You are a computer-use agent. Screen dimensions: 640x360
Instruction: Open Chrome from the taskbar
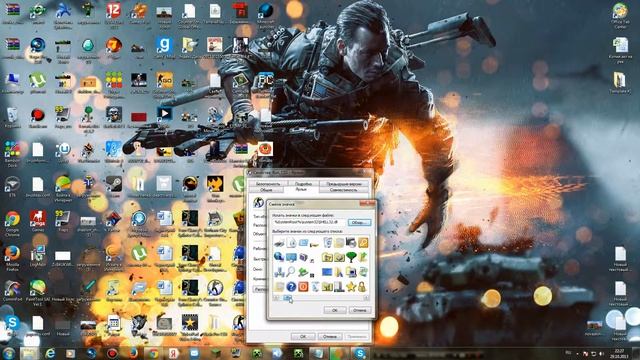(153, 353)
